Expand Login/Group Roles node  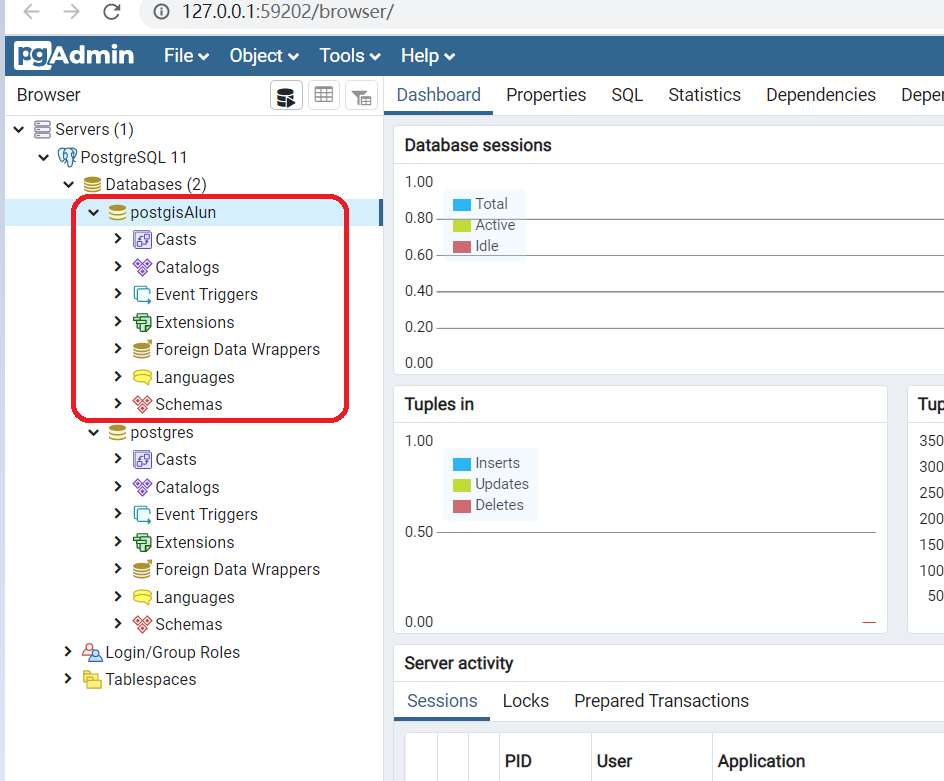point(68,652)
